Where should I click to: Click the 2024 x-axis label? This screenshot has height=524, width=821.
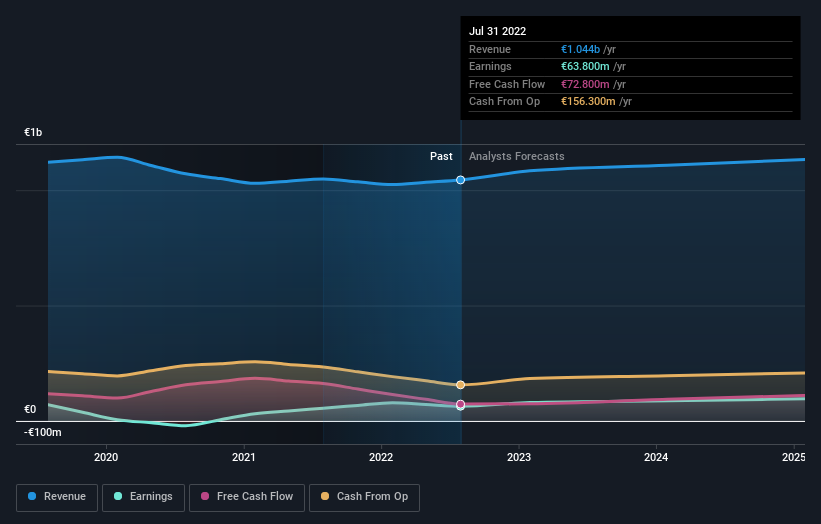pos(656,457)
